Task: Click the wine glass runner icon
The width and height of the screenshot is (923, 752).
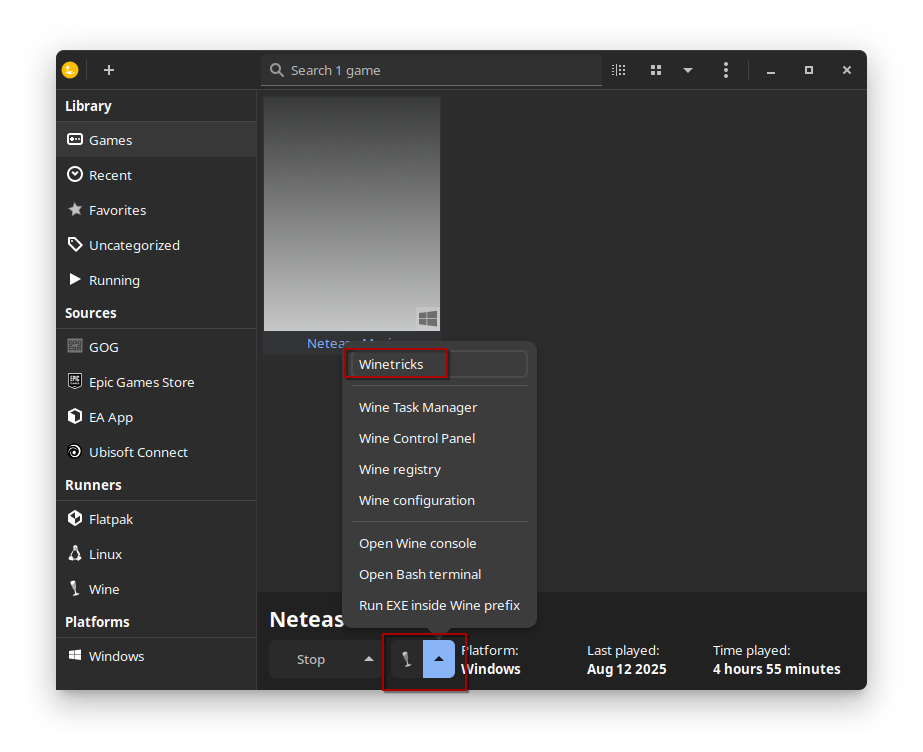Action: click(407, 660)
